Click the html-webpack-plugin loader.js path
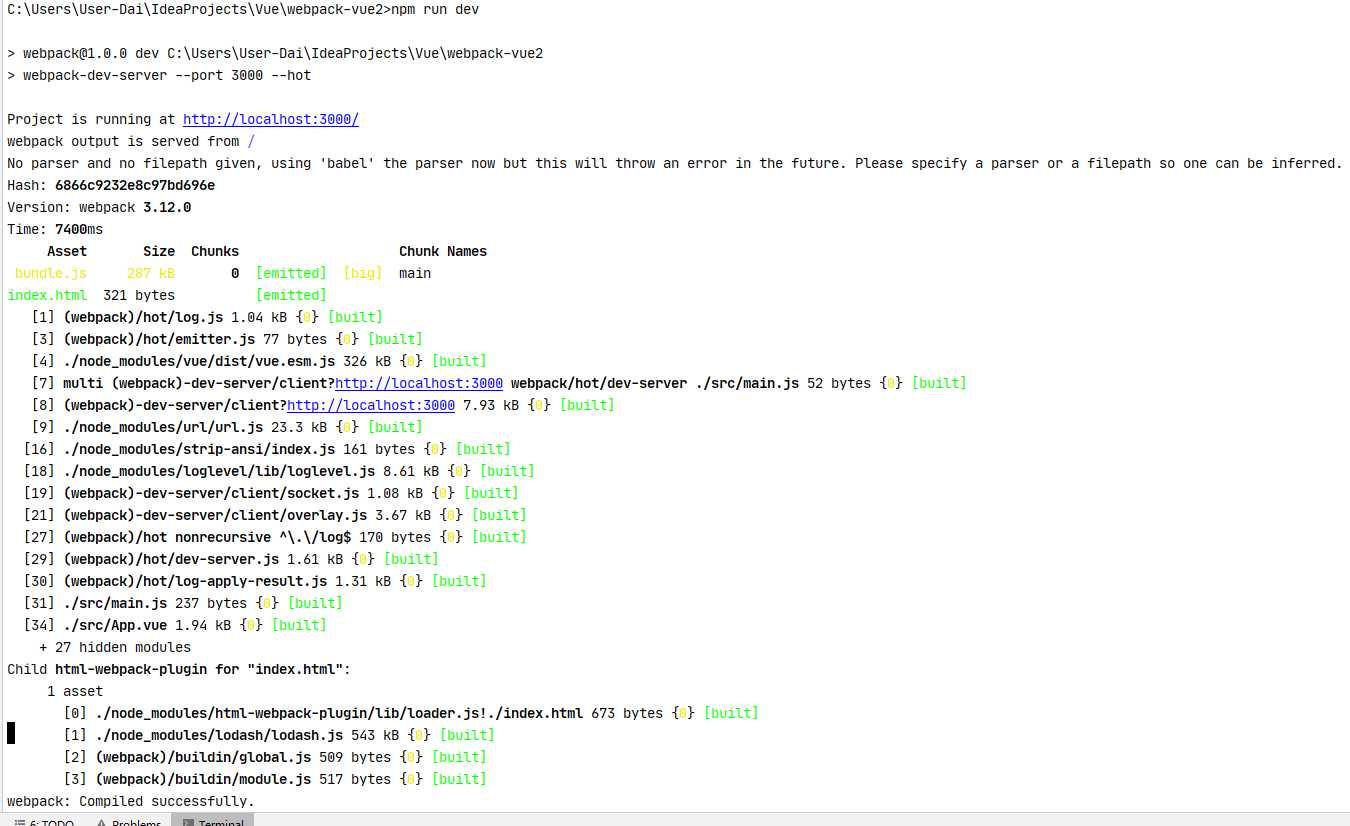Image resolution: width=1350 pixels, height=826 pixels. click(x=339, y=713)
